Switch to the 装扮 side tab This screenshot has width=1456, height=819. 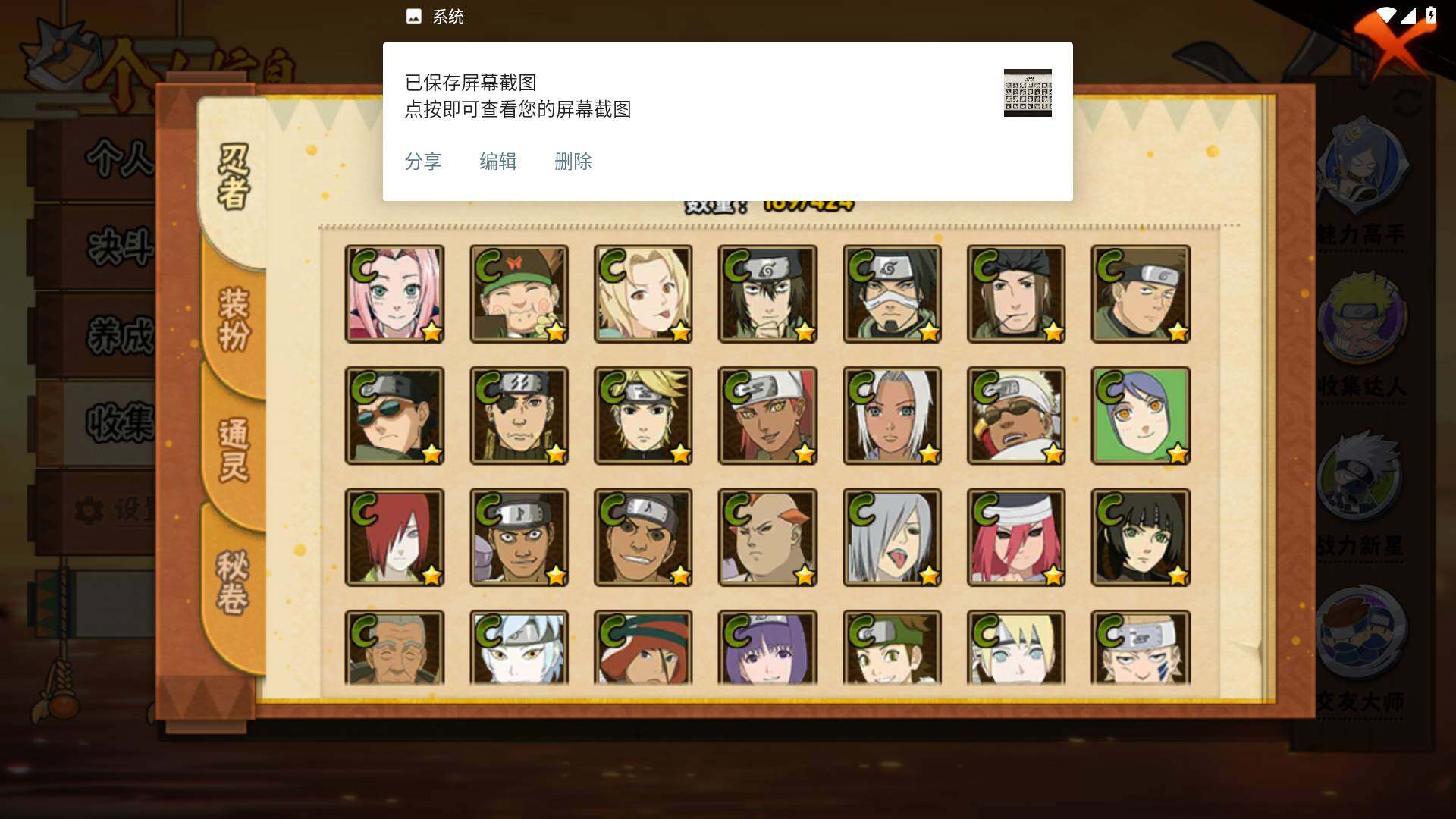234,318
